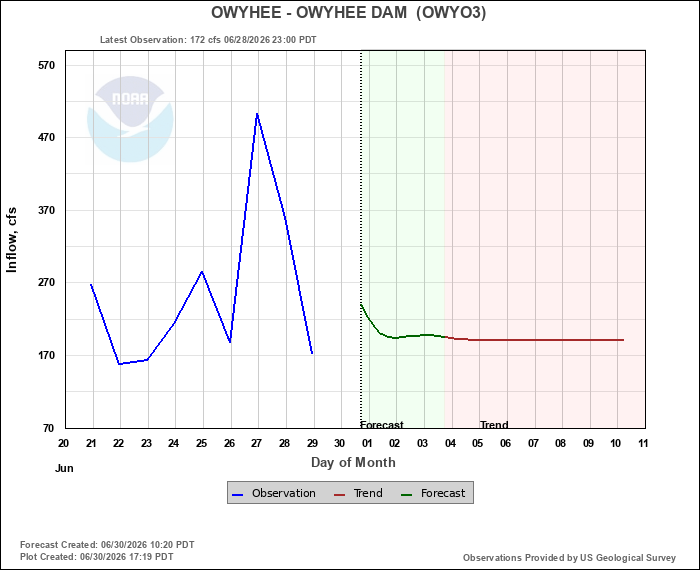Click the x-axis day label 22
Image resolution: width=700 pixels, height=570 pixels.
tap(118, 443)
